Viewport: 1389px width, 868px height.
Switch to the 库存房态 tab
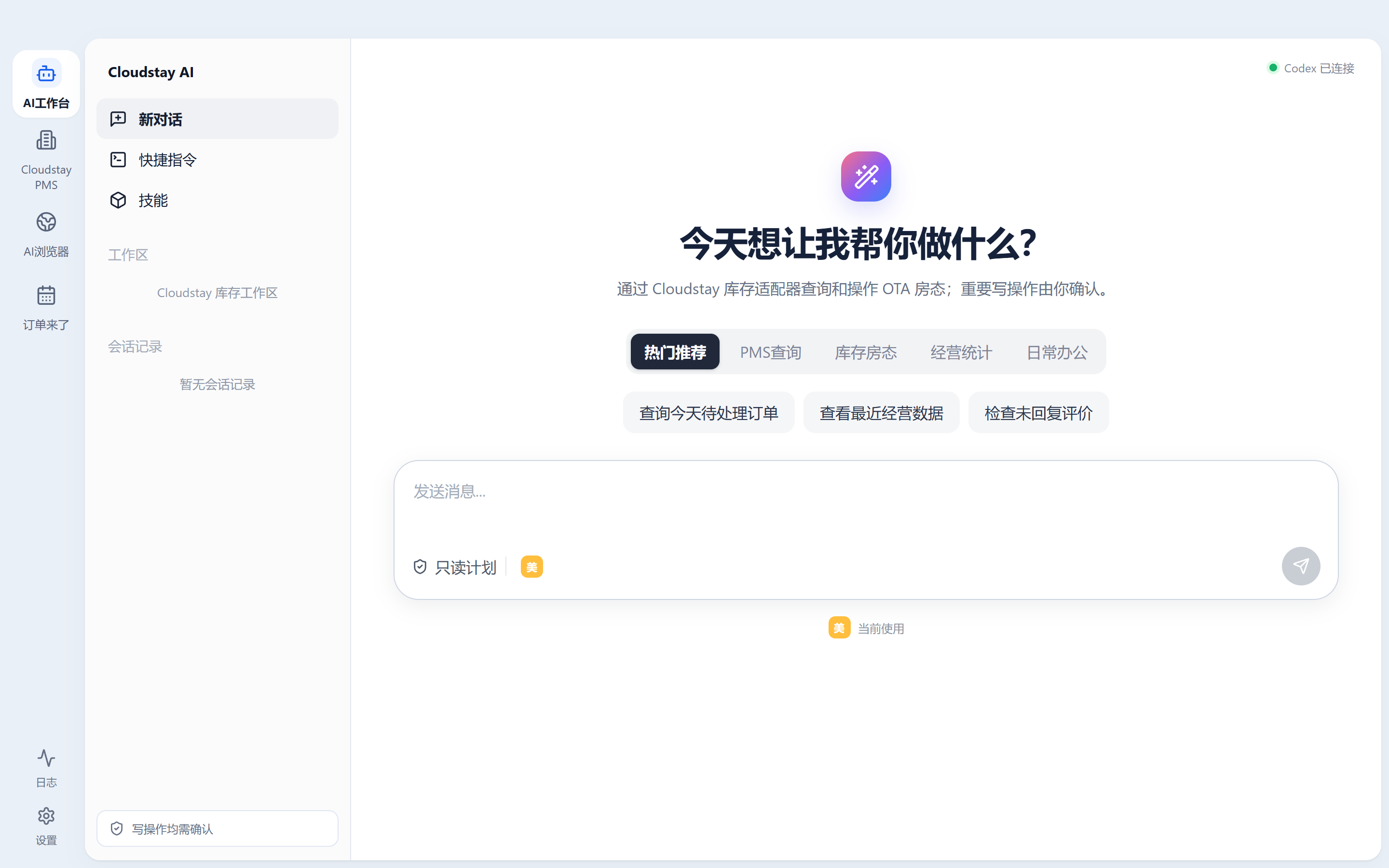coord(866,353)
